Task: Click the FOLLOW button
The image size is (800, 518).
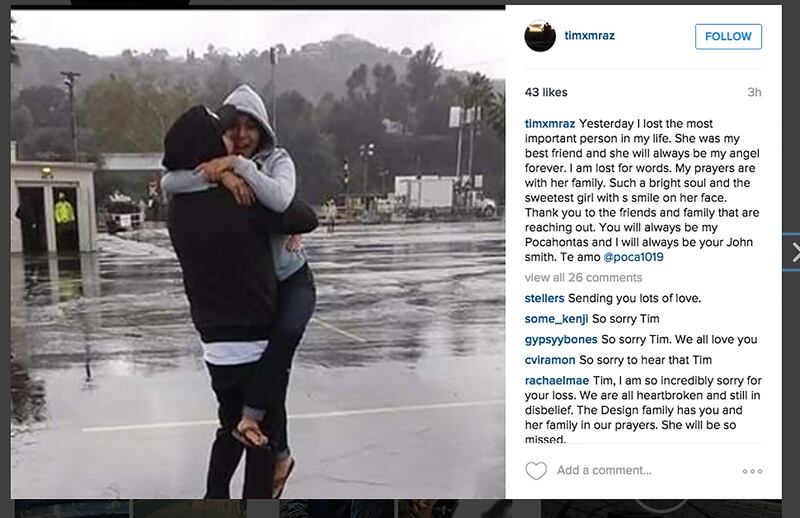Action: [728, 36]
